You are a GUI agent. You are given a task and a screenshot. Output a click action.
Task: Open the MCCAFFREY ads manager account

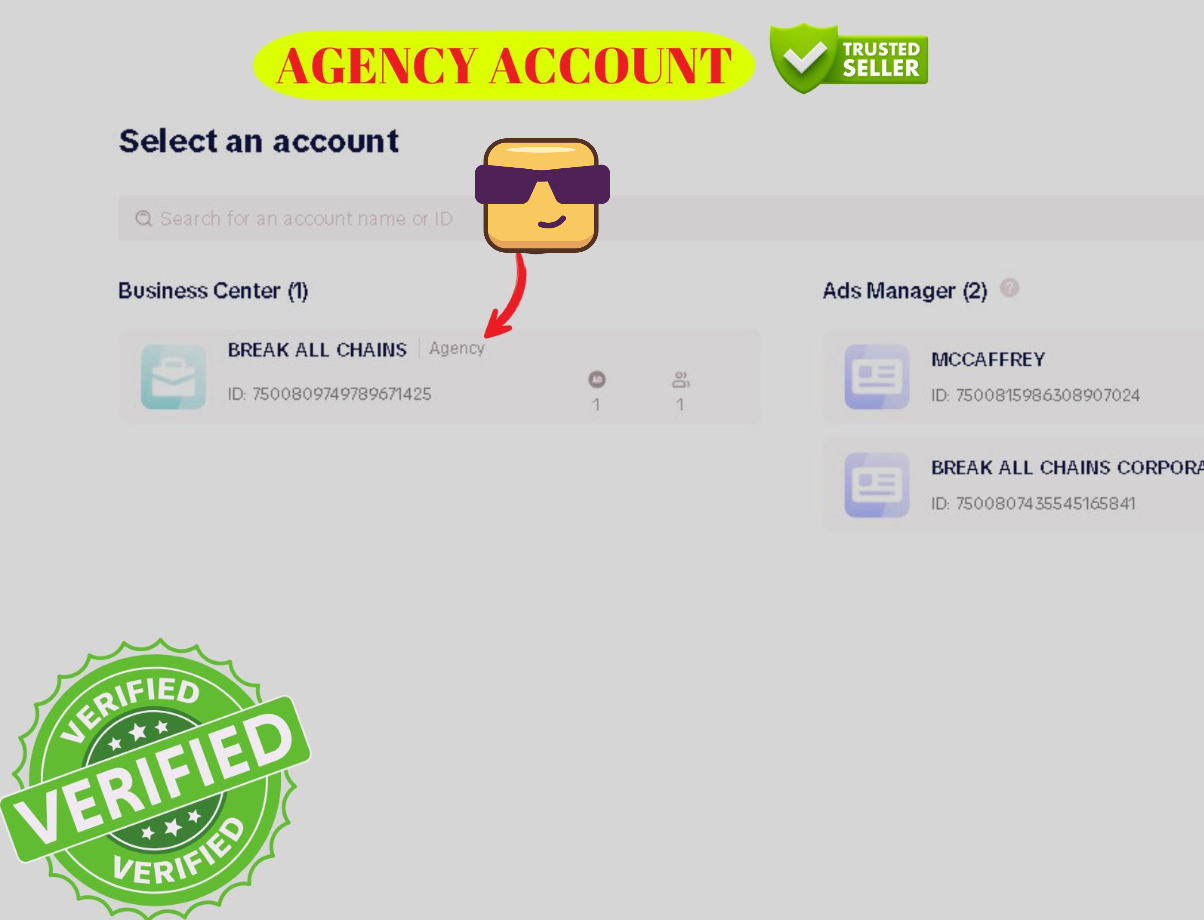pos(1013,377)
